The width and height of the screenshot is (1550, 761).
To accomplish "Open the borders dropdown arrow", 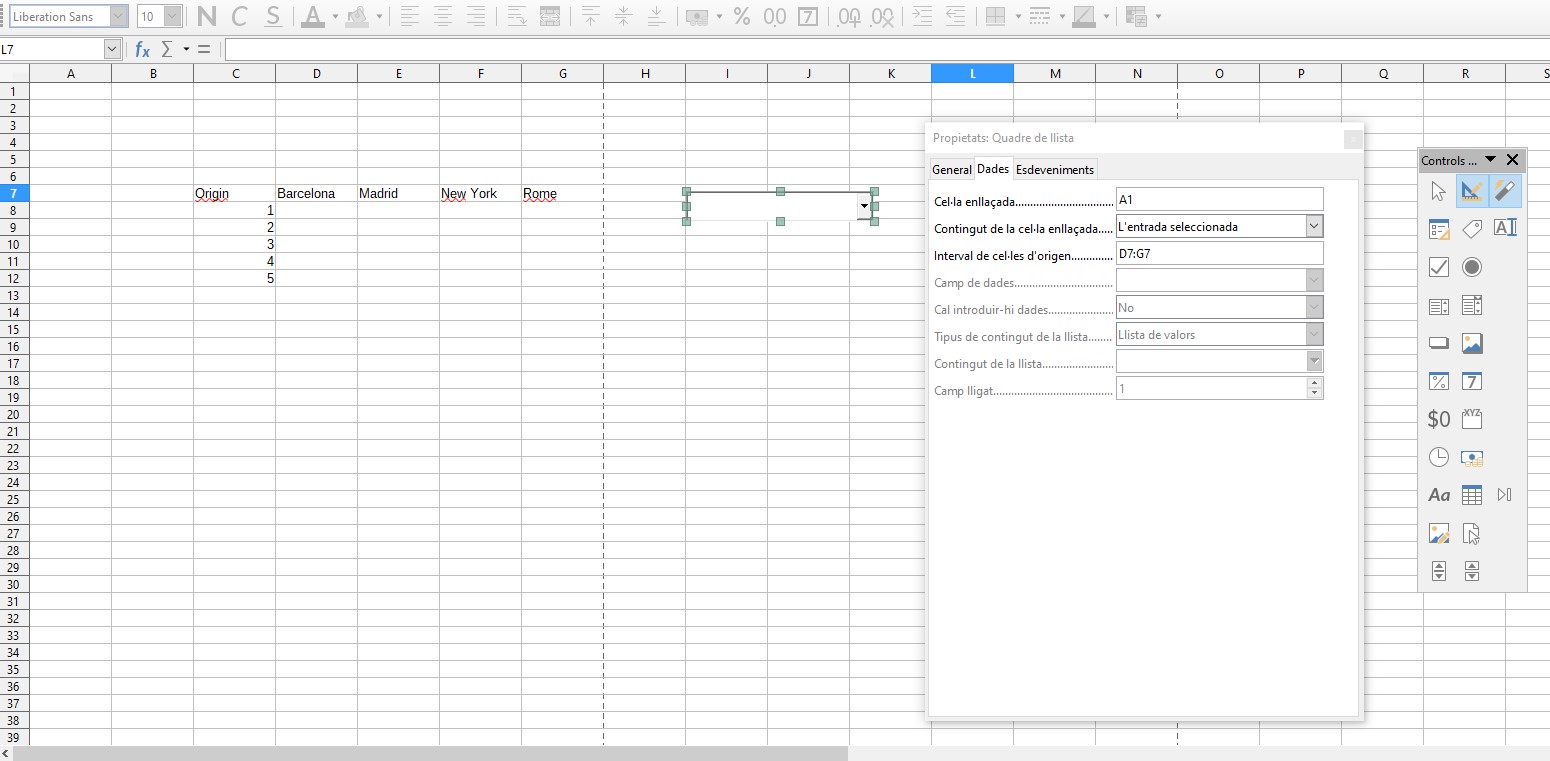I will 1018,16.
